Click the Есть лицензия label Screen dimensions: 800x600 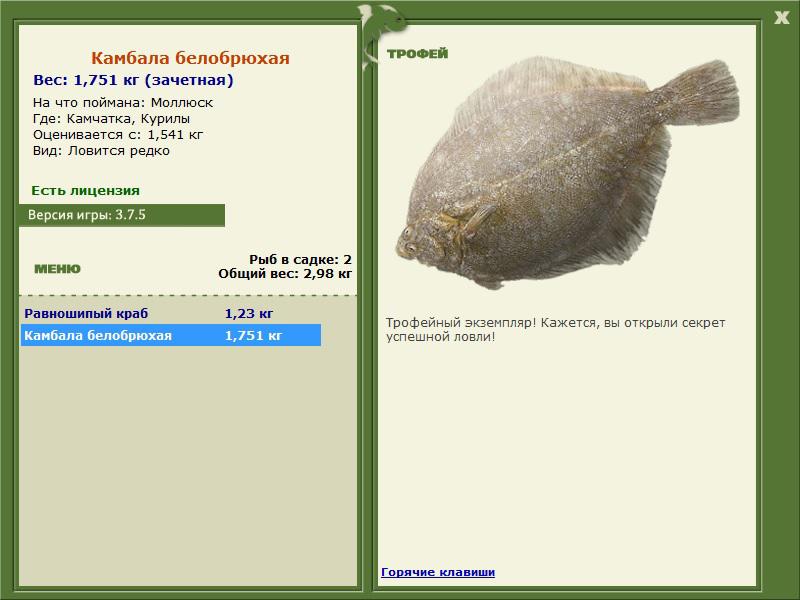85,190
